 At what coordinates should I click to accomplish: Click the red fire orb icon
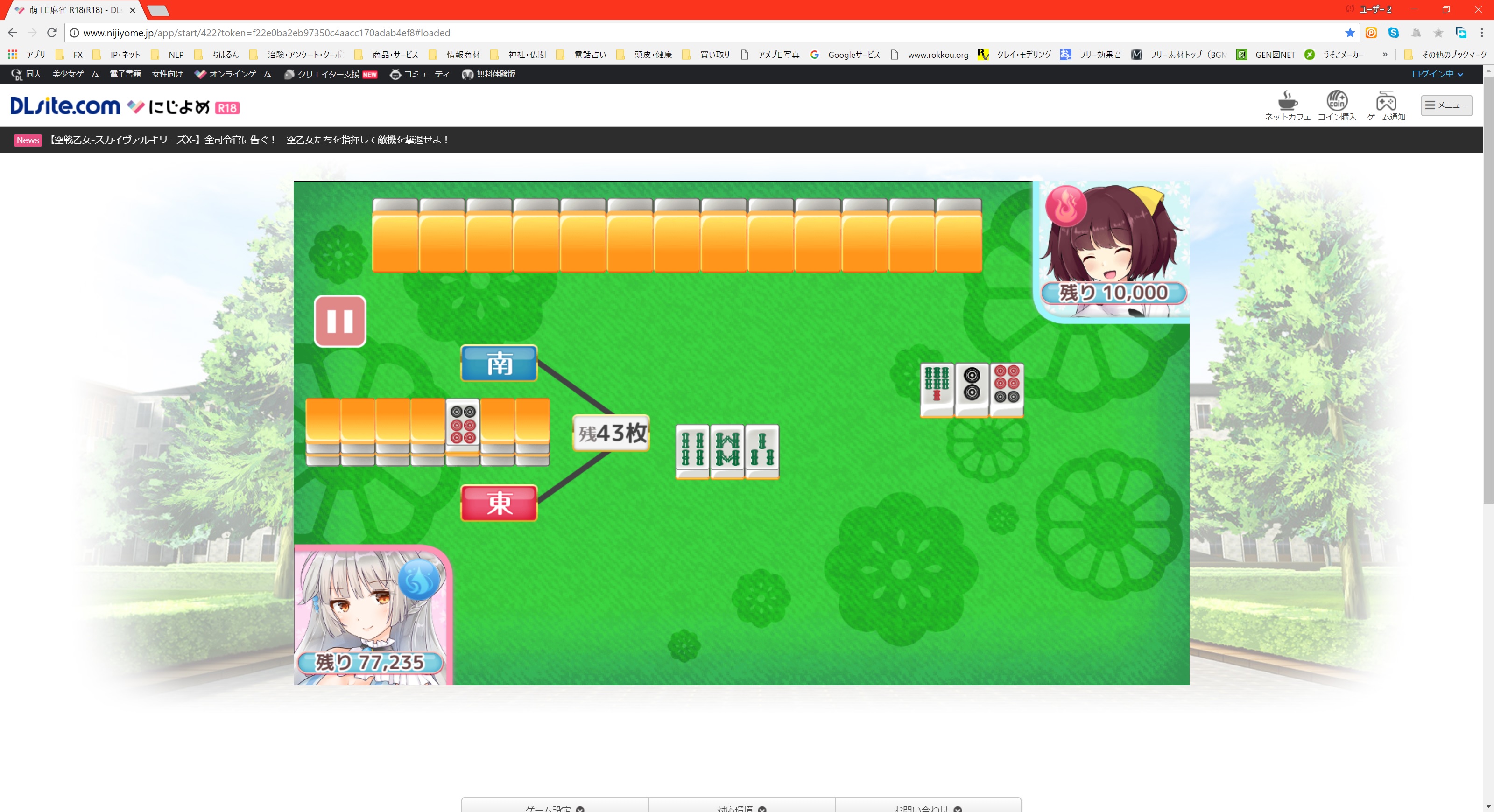(1065, 206)
